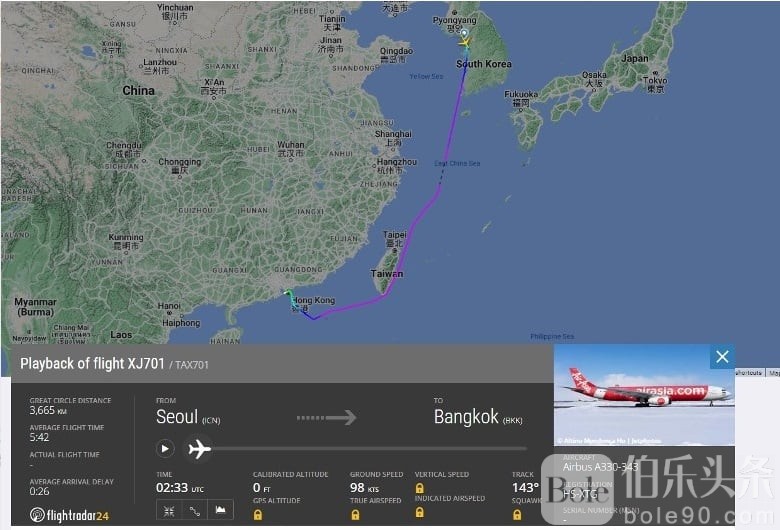
Task: Click the airplane marker on the playback timeline
Action: pos(199,448)
